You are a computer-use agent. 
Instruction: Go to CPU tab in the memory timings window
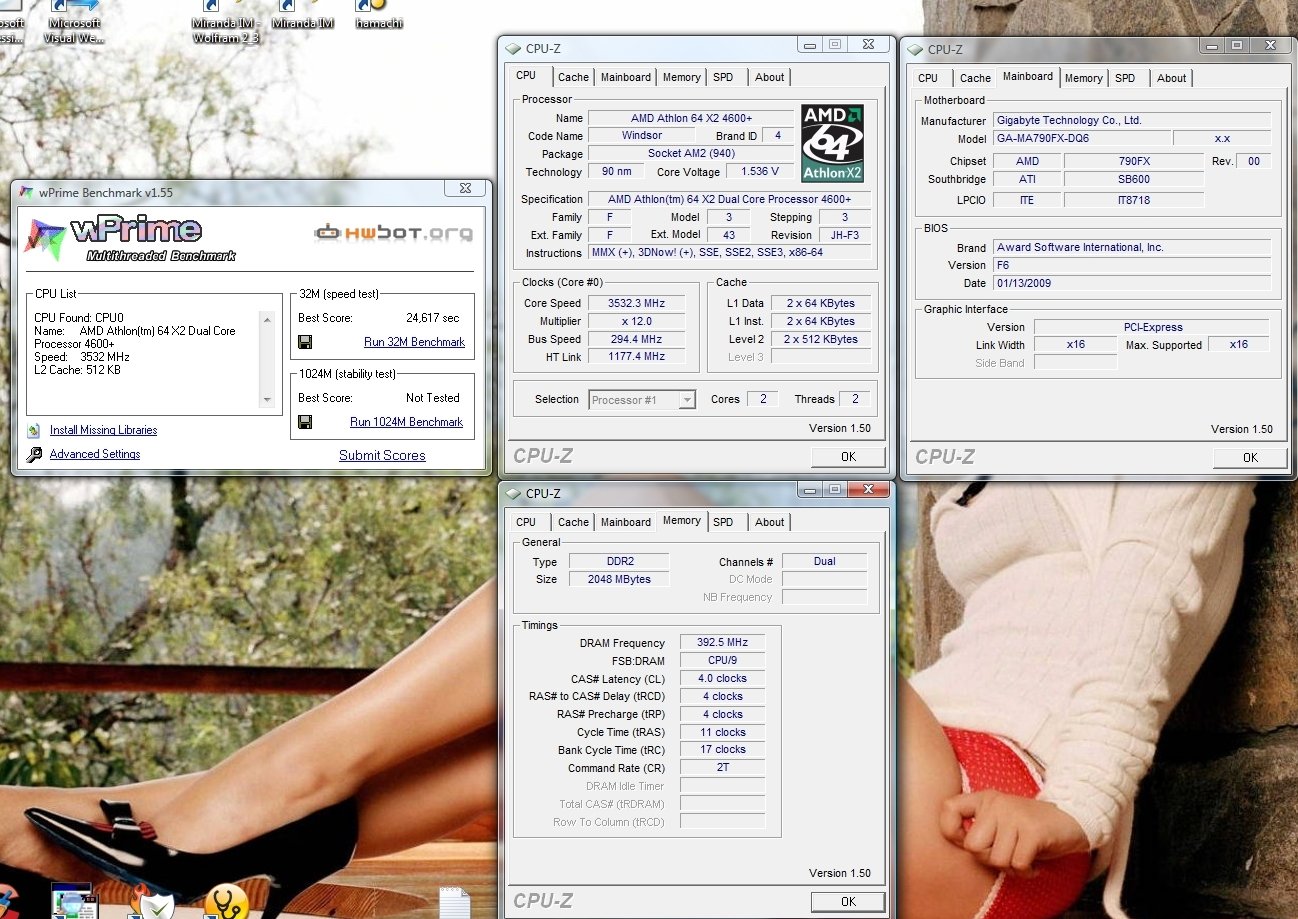point(526,522)
